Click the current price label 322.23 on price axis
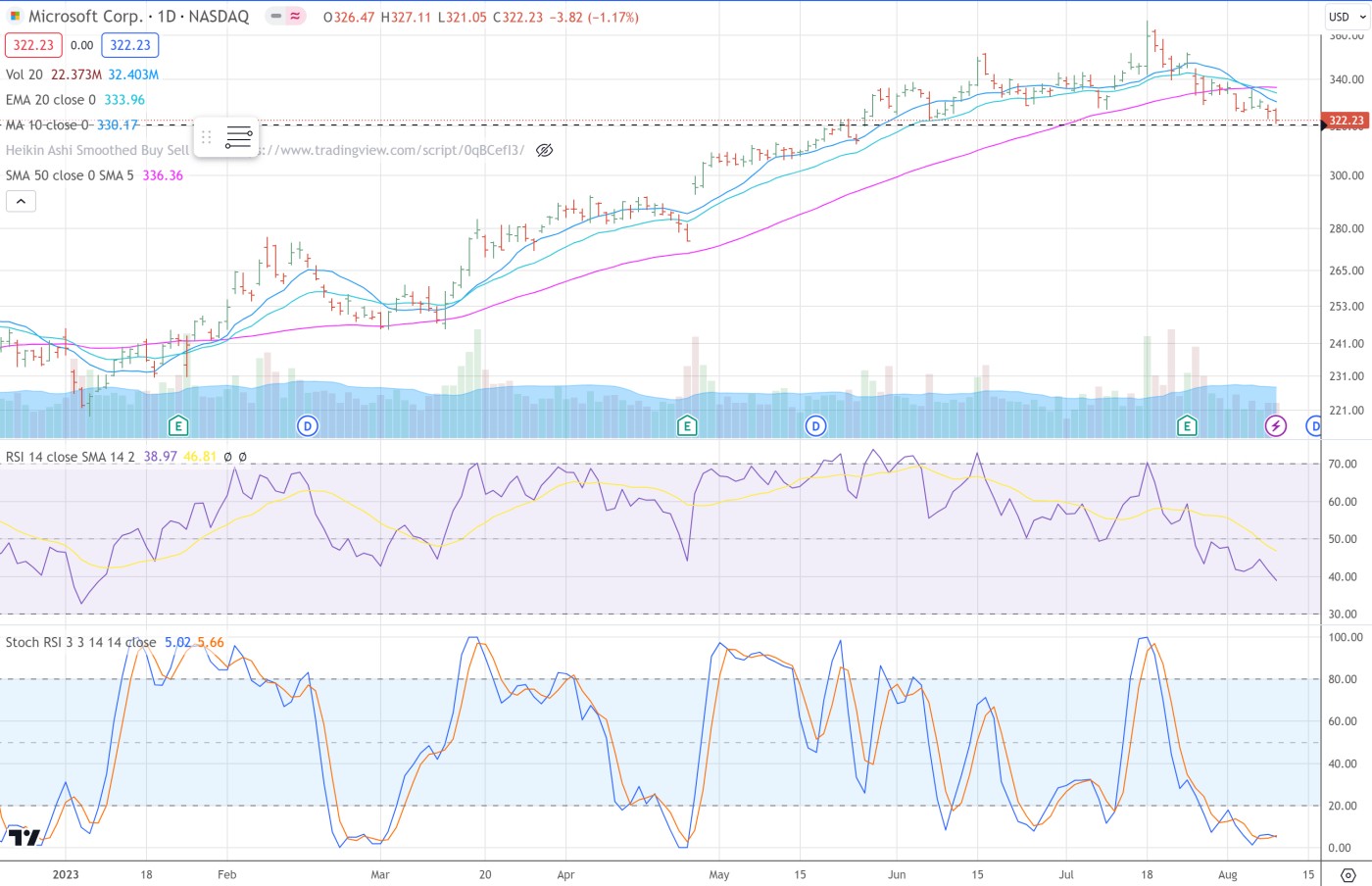 click(1346, 121)
